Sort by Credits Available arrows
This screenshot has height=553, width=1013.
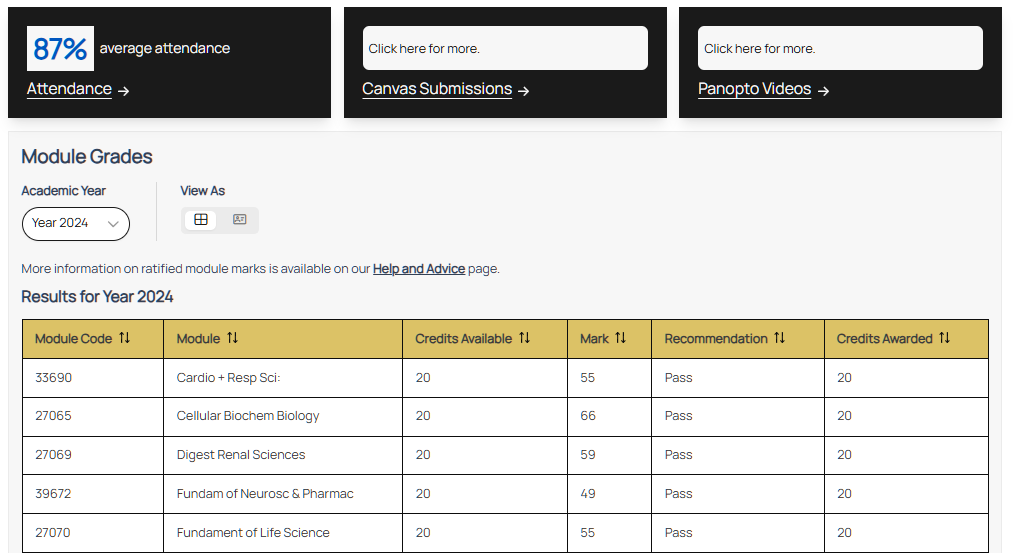tap(525, 338)
